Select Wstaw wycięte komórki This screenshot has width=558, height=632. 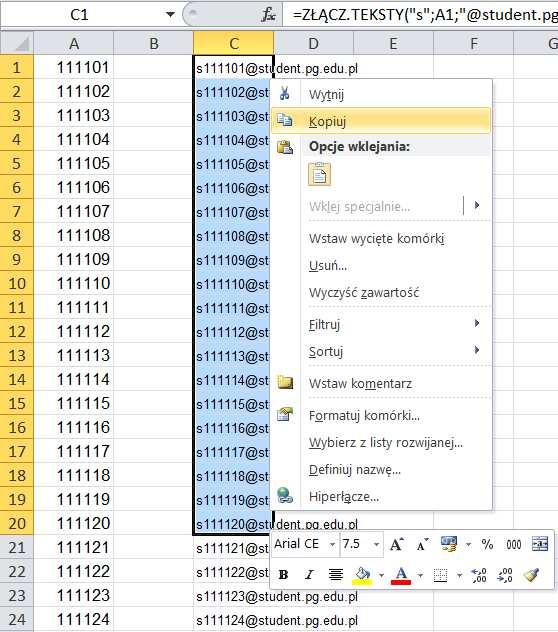coord(381,238)
